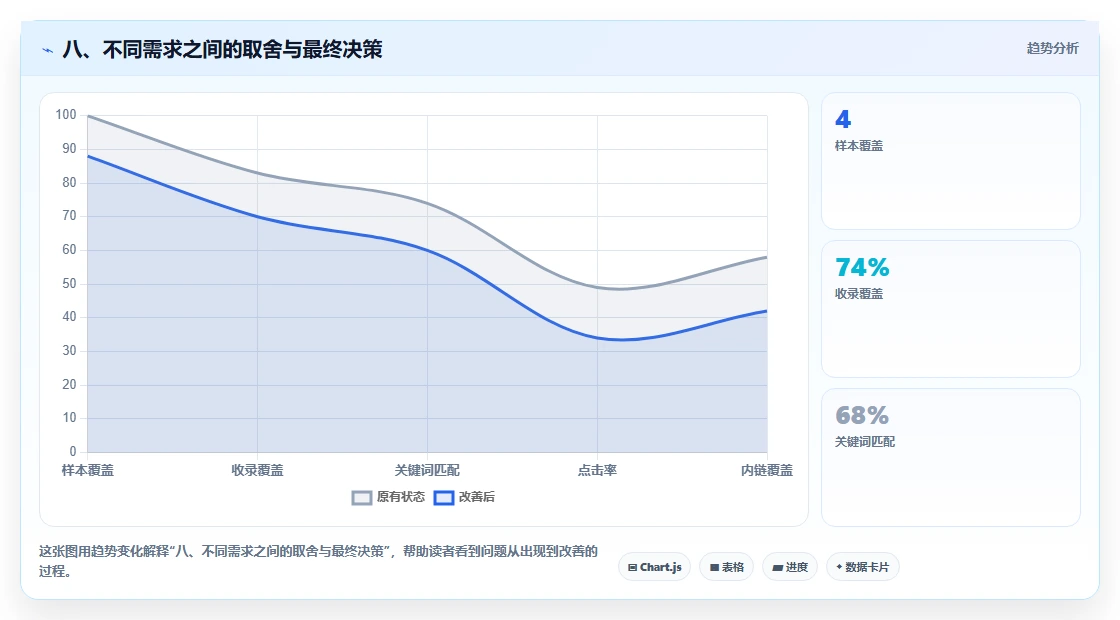
Task: Click the 样本覆盖 x-axis label
Action: [87, 470]
